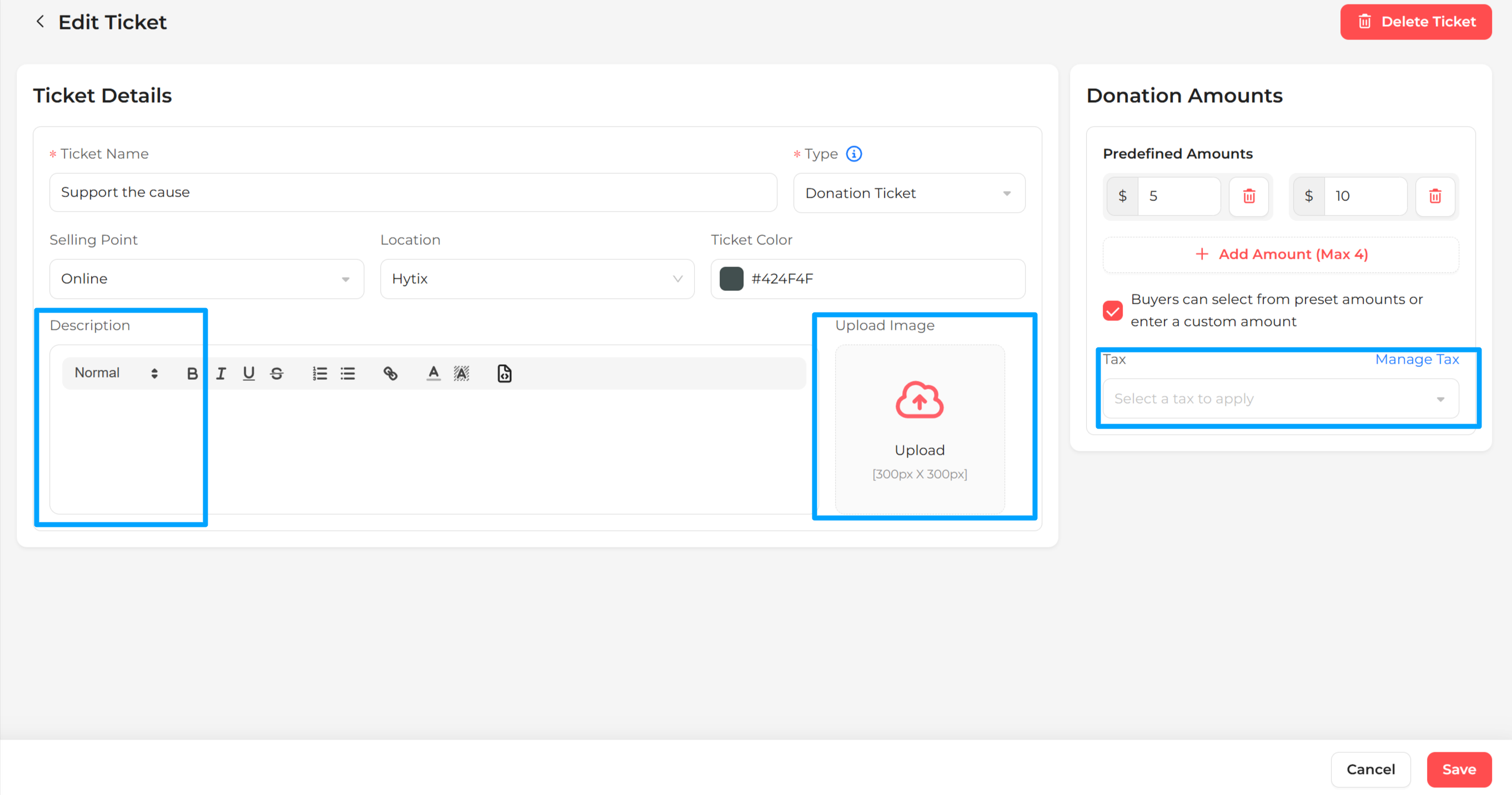This screenshot has width=1512, height=795.
Task: Open the text color picker icon
Action: [433, 374]
